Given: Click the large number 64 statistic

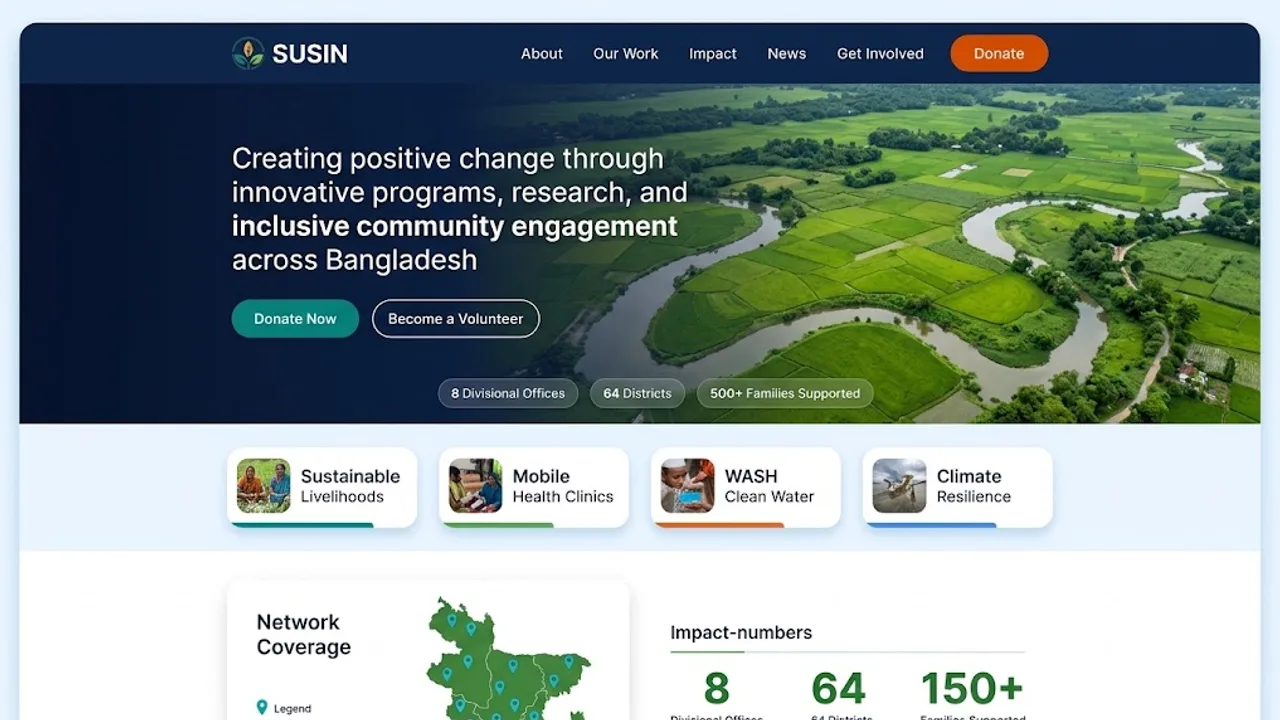Looking at the screenshot, I should pos(838,688).
